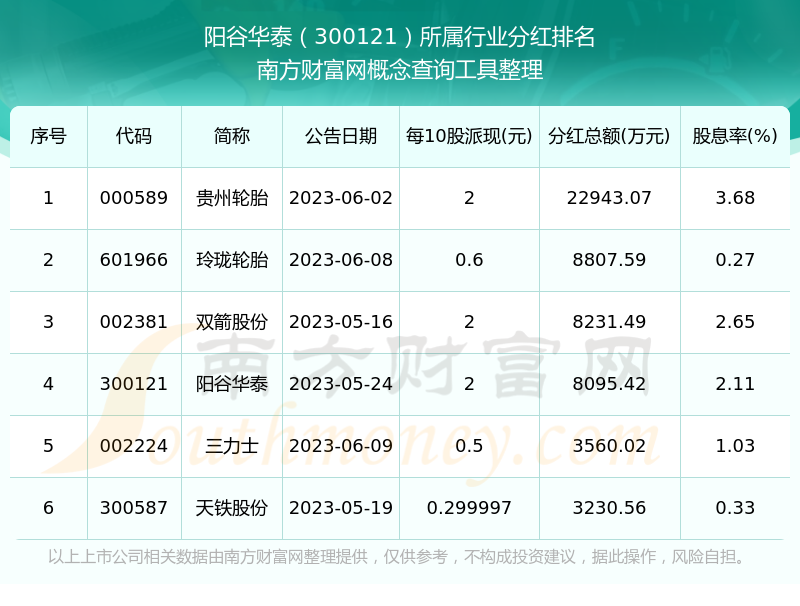Click the date 2023-05-16

[x=341, y=322]
